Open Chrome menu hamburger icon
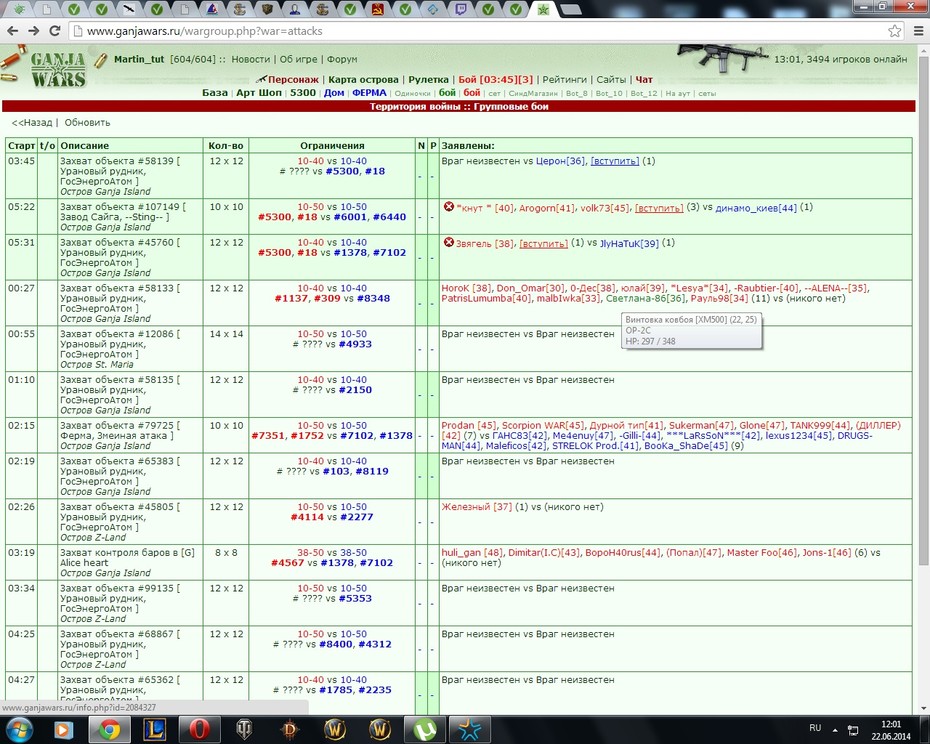930x744 pixels. (919, 31)
